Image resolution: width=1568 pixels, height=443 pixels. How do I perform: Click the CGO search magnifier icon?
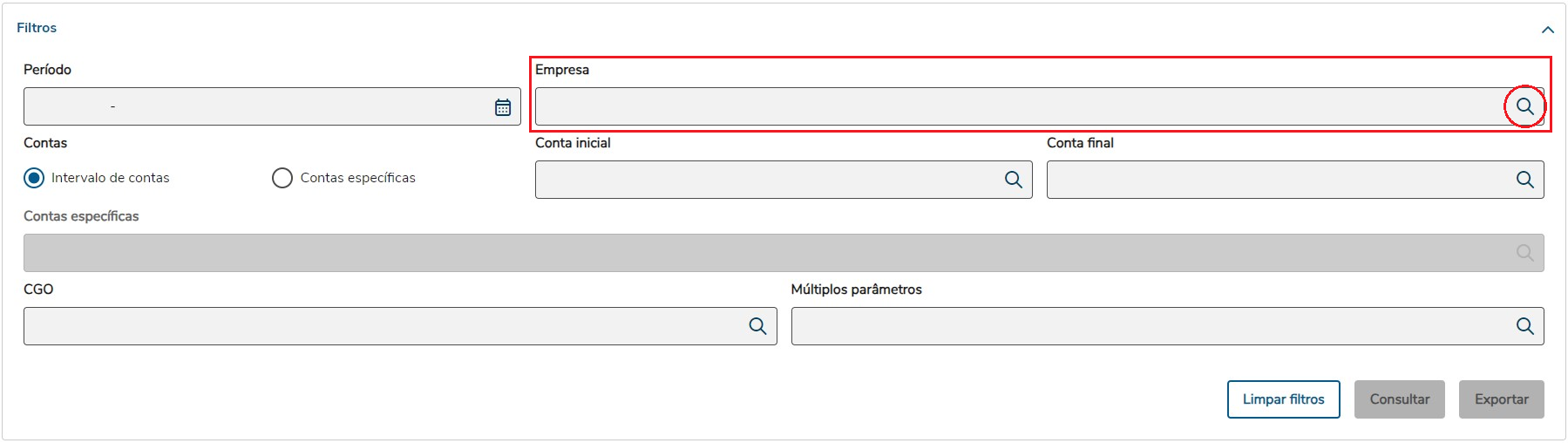(x=757, y=326)
